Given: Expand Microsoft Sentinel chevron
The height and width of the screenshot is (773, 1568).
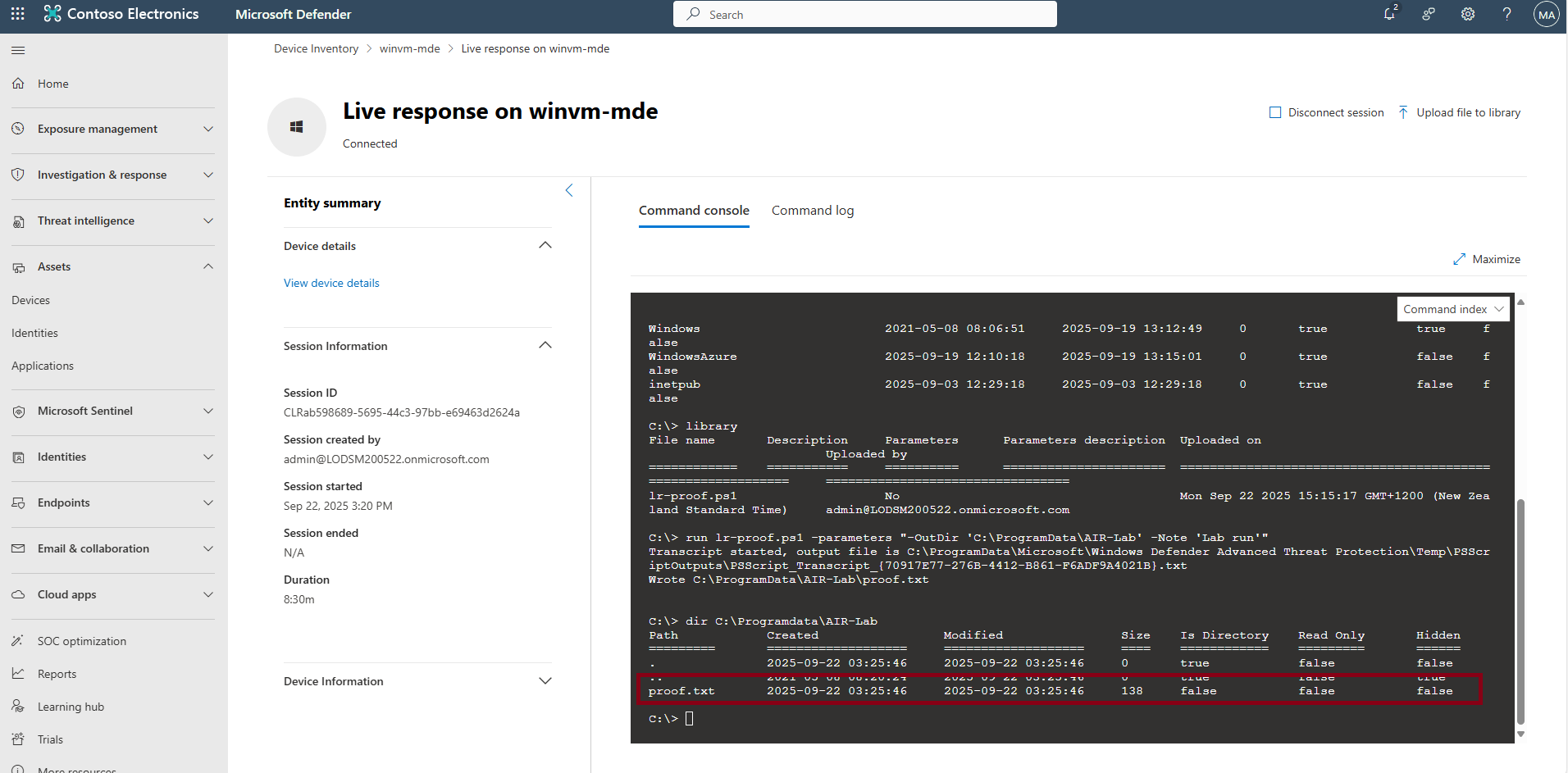Looking at the screenshot, I should point(208,411).
